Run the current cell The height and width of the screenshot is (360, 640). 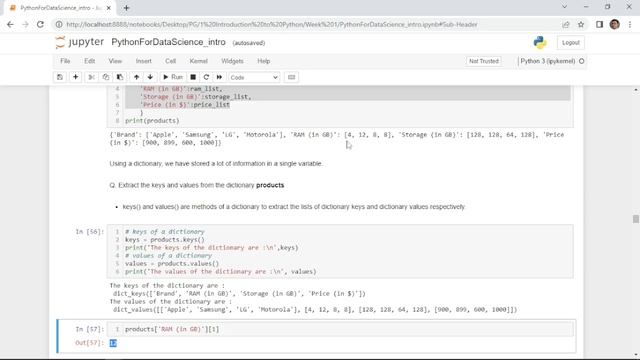pyautogui.click(x=173, y=77)
